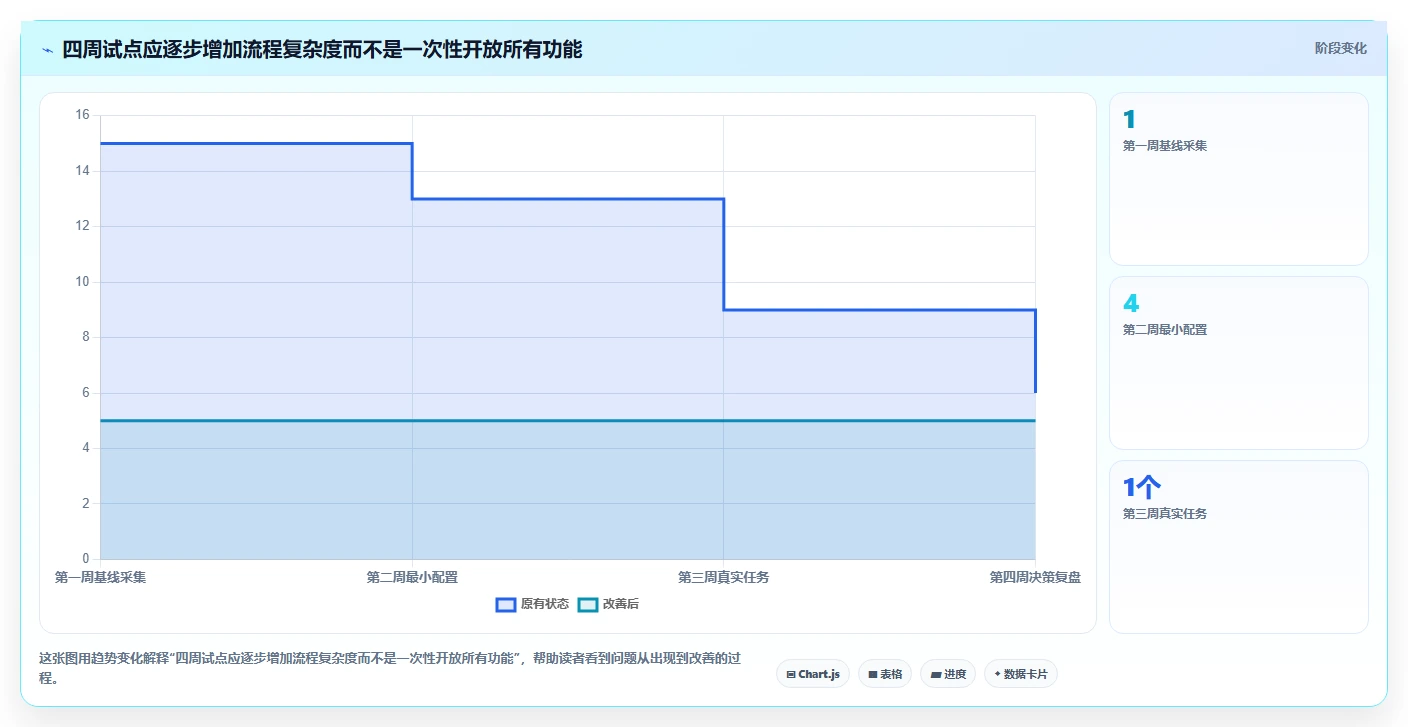Click the sparkle icon in 数据卡片 tag
Screen dimensions: 1408x727
point(997,674)
